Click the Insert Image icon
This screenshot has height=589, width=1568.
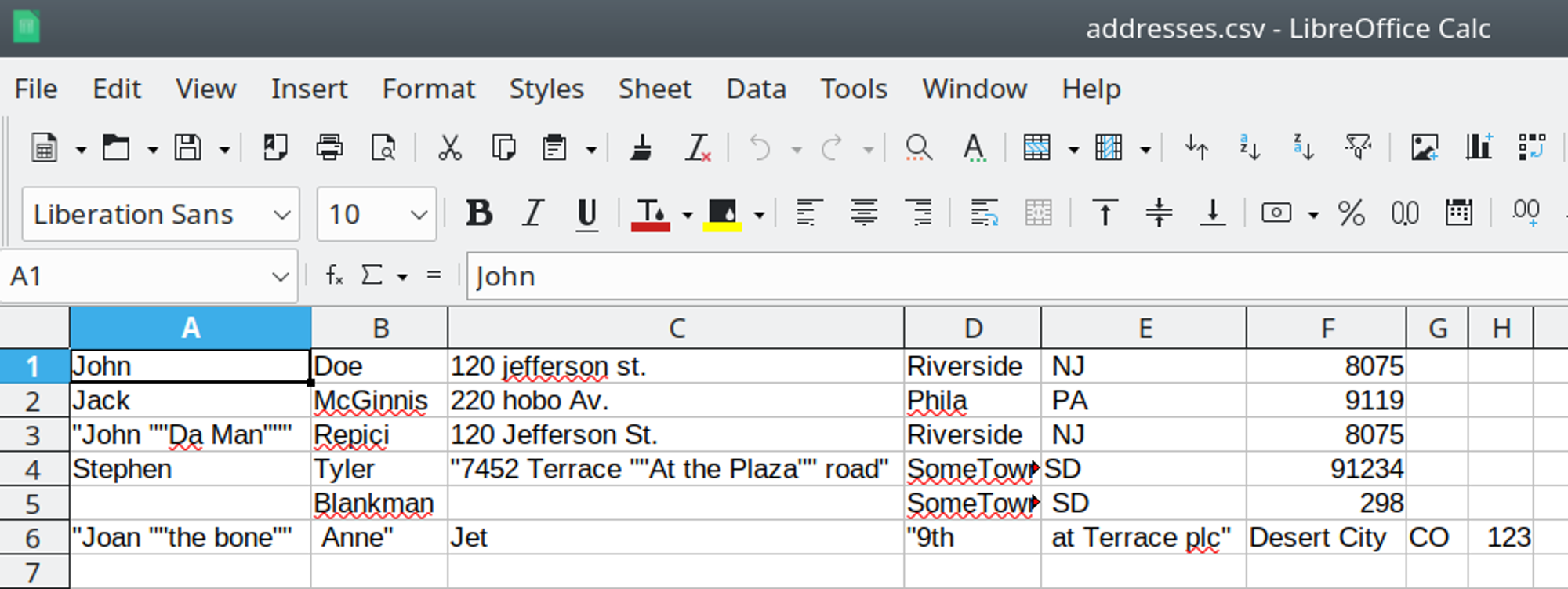tap(1425, 147)
